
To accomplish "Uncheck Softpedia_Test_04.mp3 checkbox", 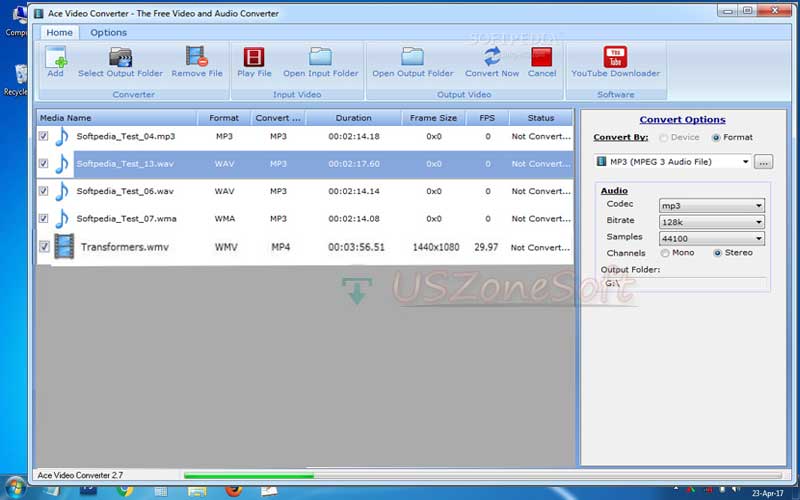I will (43, 136).
